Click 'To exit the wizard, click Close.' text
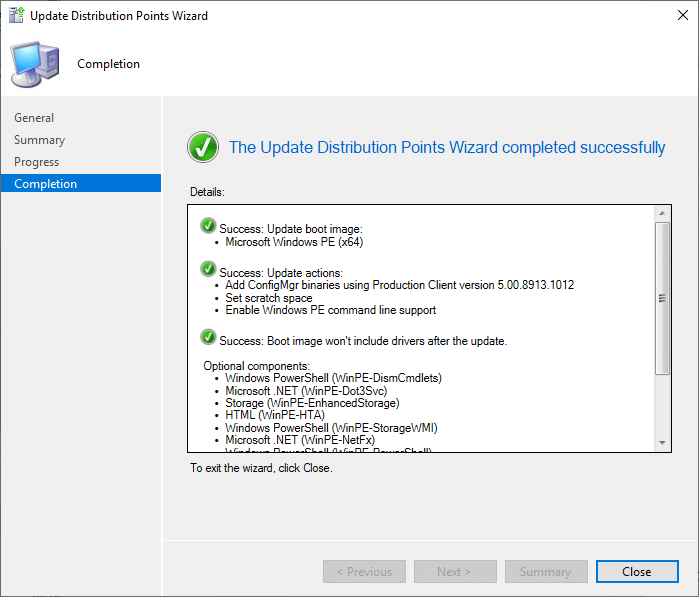699x597 pixels. (x=261, y=468)
